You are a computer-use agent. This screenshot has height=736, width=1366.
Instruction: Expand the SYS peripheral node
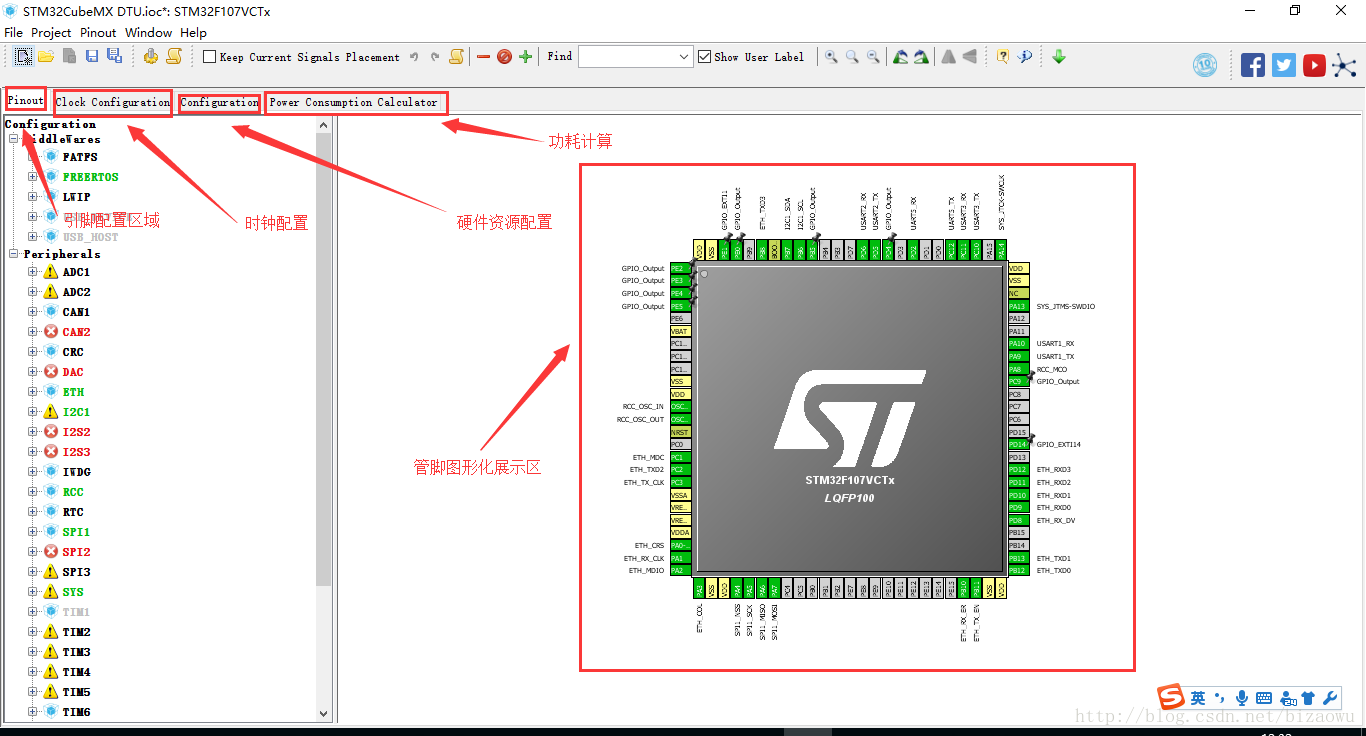coord(32,592)
